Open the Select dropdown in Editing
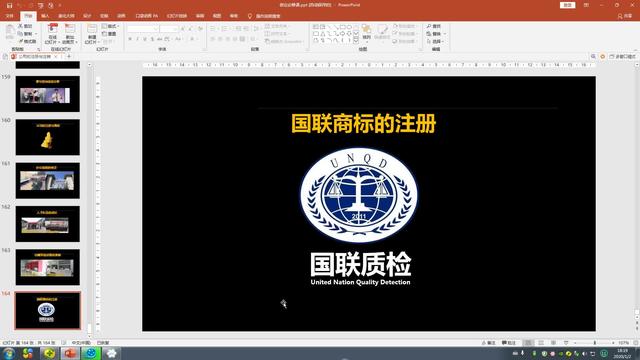The height and width of the screenshot is (360, 640). pos(436,41)
